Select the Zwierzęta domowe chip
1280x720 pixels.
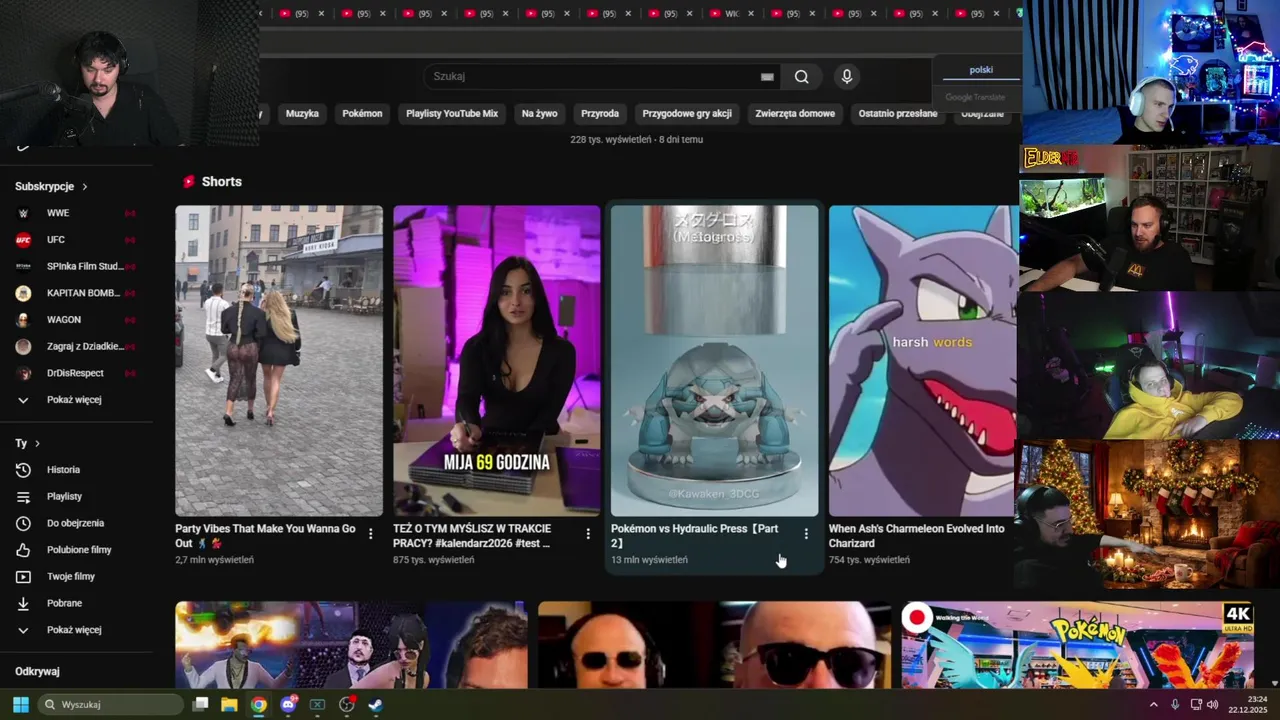(x=795, y=114)
